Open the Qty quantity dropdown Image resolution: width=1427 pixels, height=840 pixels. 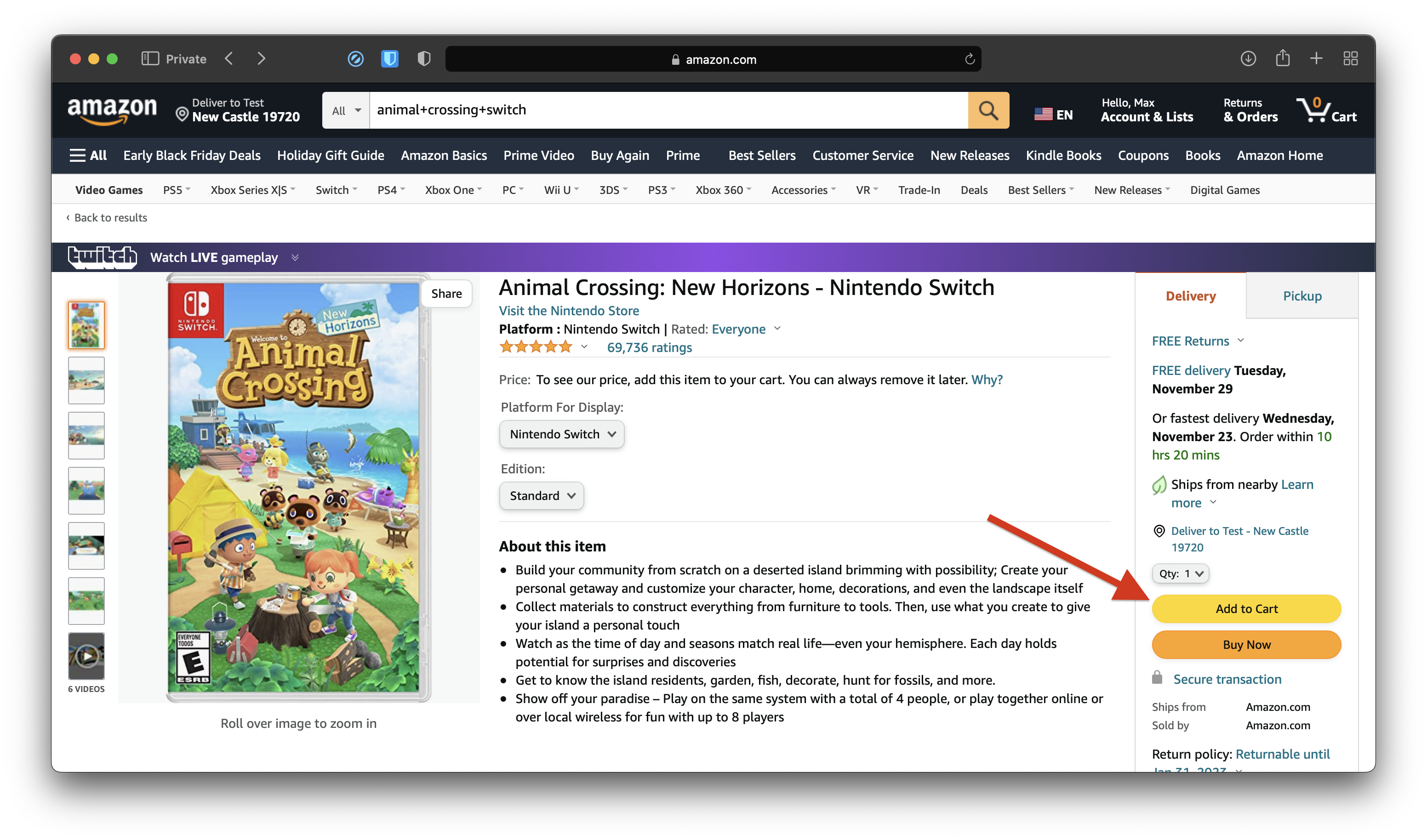(1181, 573)
